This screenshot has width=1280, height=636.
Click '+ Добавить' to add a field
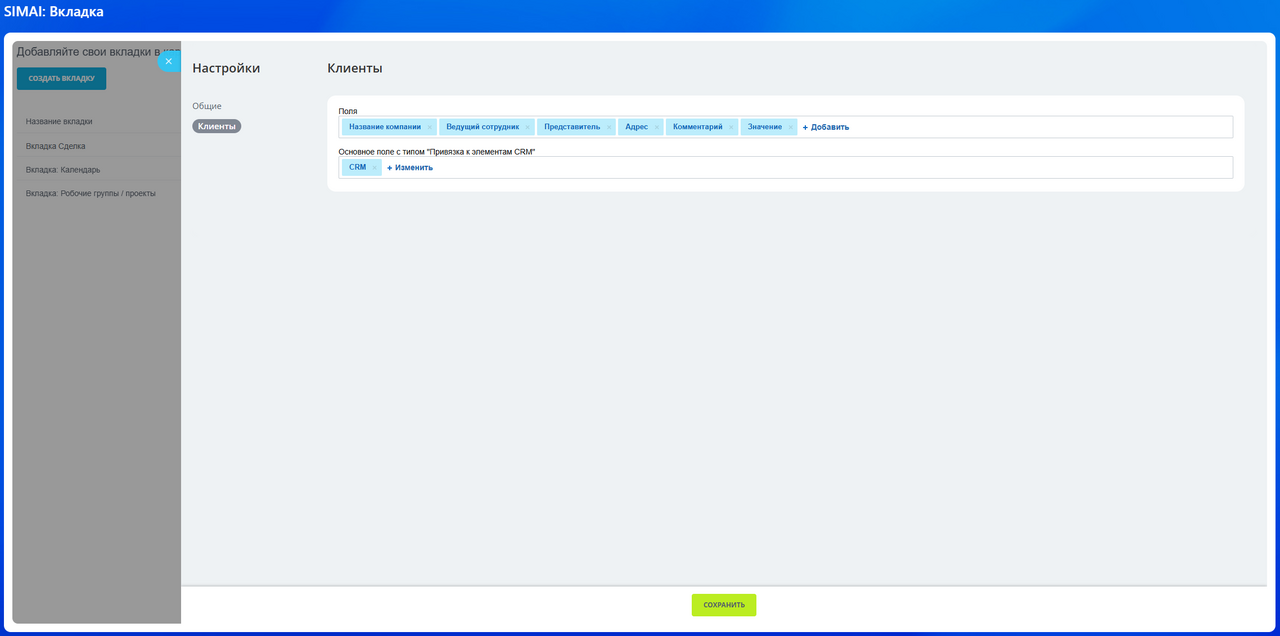tap(826, 127)
